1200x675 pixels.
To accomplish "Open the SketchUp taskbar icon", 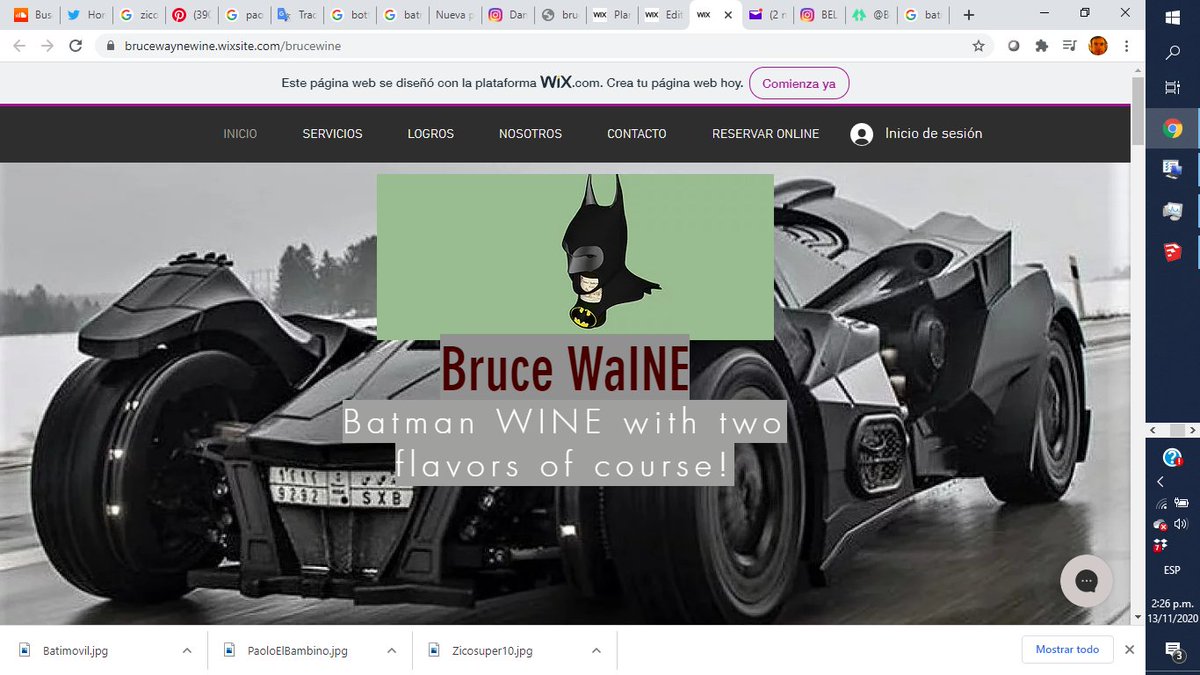I will (x=1173, y=254).
